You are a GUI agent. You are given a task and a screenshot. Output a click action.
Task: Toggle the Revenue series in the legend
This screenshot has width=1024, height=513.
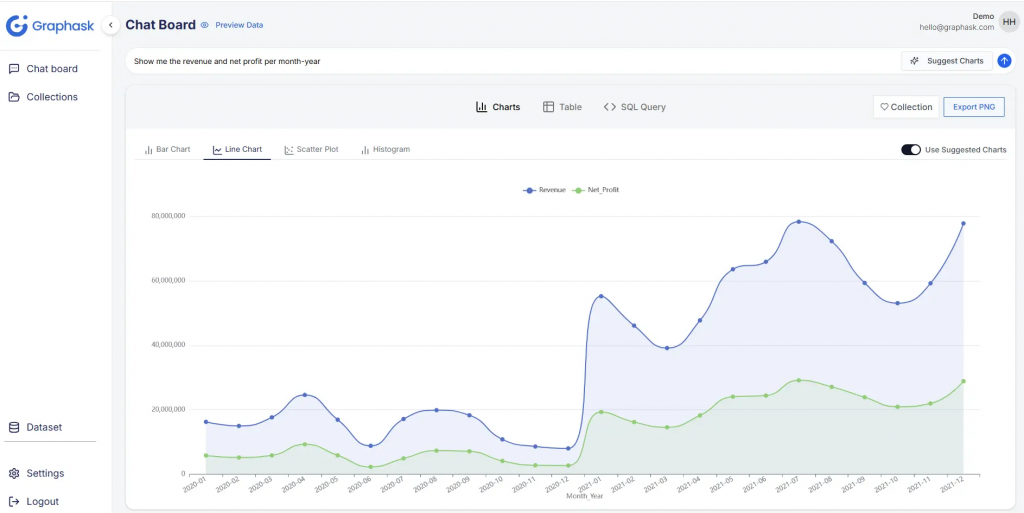(x=545, y=189)
